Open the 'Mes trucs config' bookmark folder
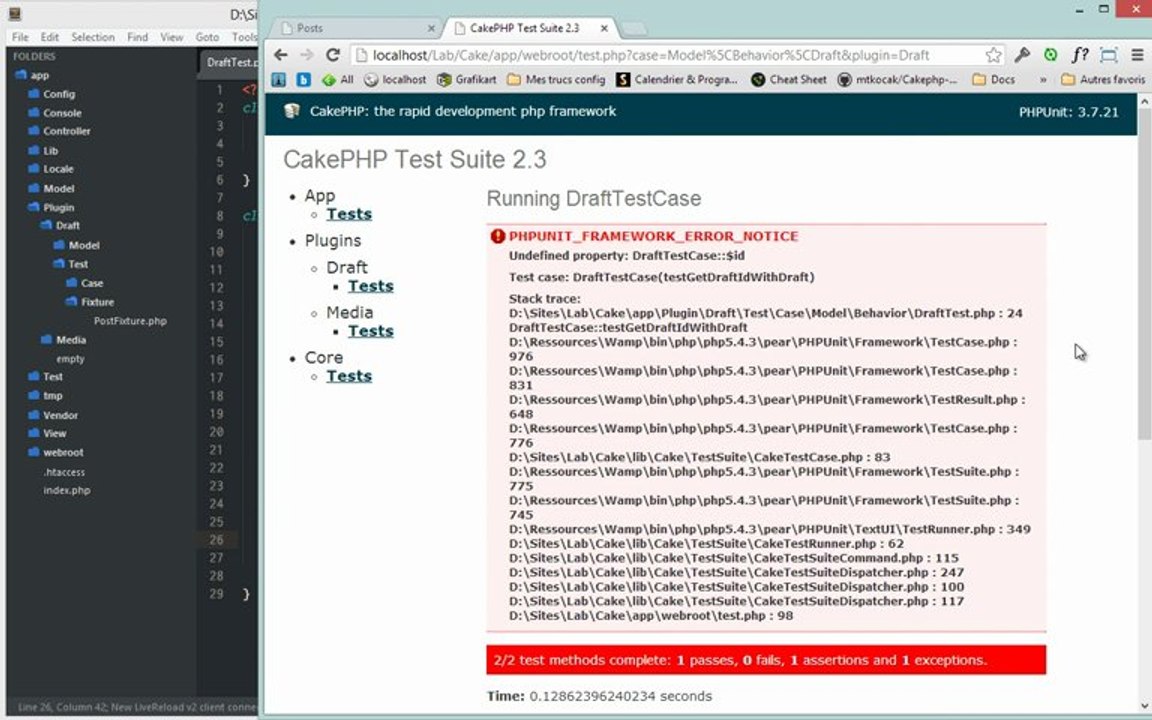Screen dimensions: 1152x720 [x=556, y=79]
